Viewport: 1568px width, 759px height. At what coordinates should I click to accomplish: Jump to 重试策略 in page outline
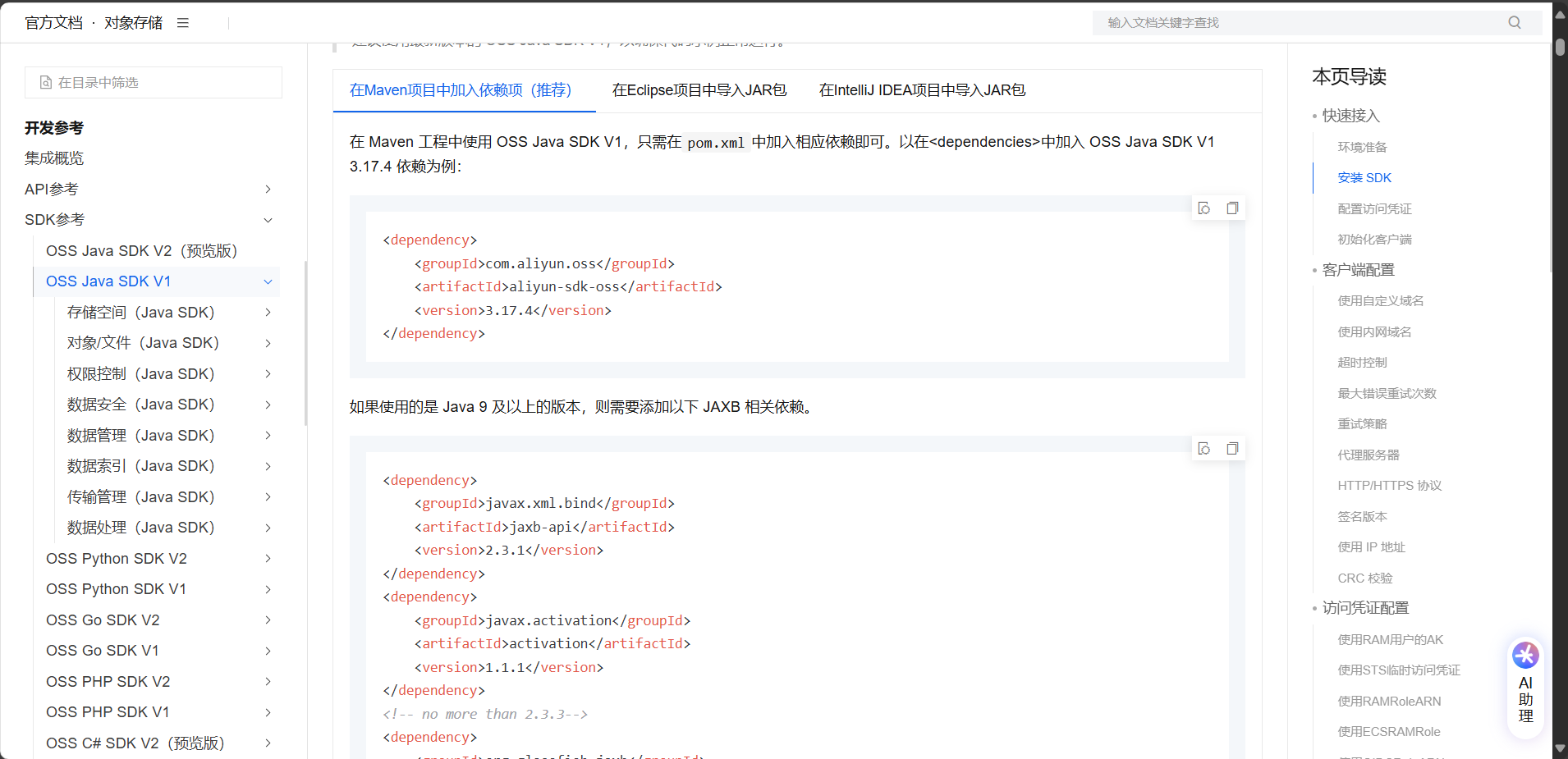(x=1363, y=424)
